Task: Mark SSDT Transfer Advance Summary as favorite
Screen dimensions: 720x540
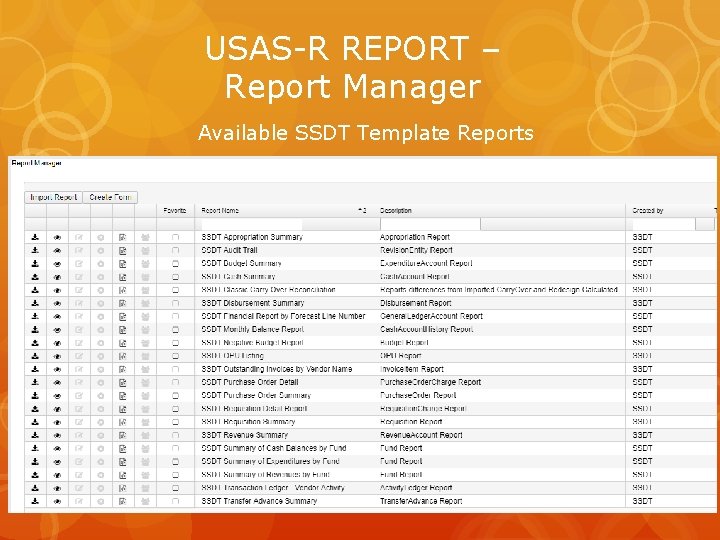Action: coord(175,501)
